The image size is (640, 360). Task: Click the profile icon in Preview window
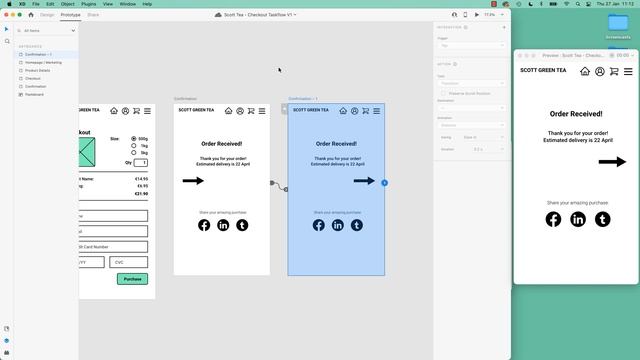point(600,71)
